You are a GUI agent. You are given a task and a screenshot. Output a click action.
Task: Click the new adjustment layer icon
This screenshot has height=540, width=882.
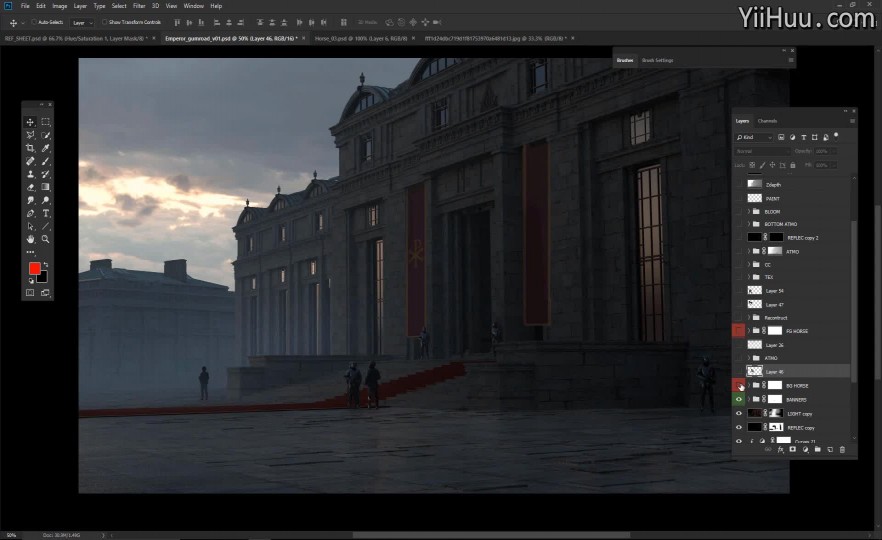point(805,449)
